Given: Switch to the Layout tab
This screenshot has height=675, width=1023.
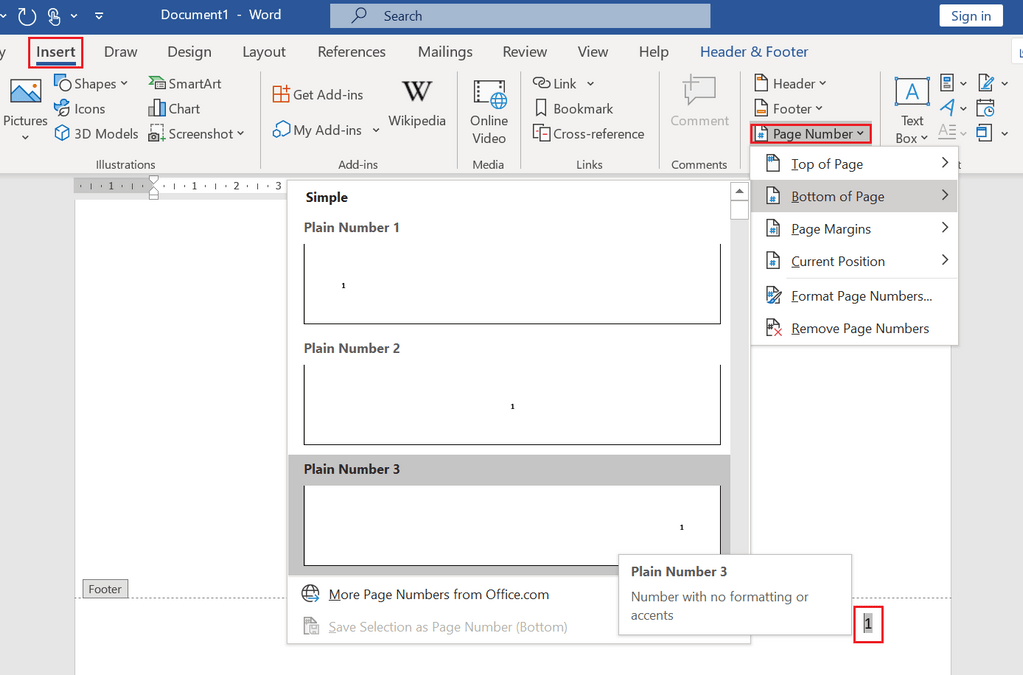Looking at the screenshot, I should point(264,52).
